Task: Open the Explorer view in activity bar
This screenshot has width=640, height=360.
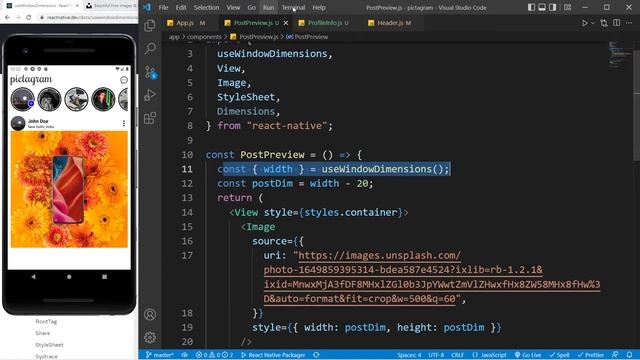Action: (150, 26)
